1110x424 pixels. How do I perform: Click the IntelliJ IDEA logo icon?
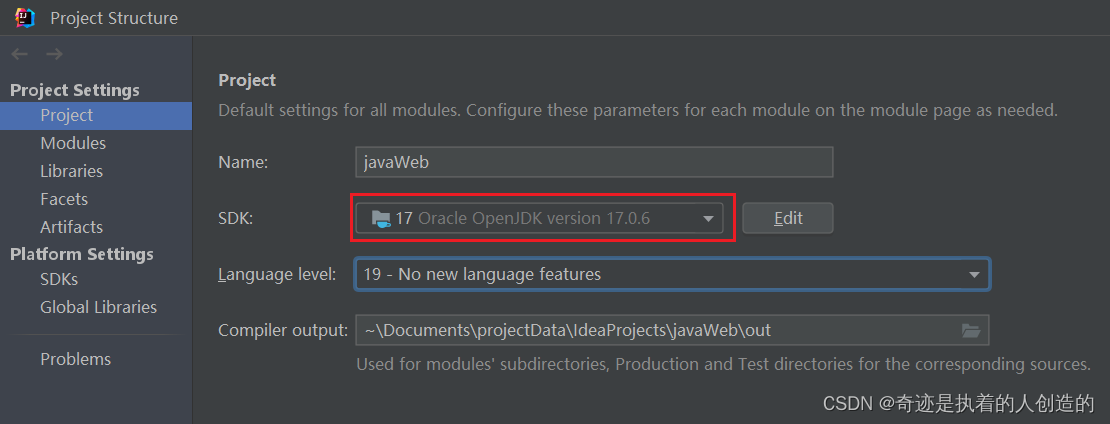pyautogui.click(x=25, y=18)
